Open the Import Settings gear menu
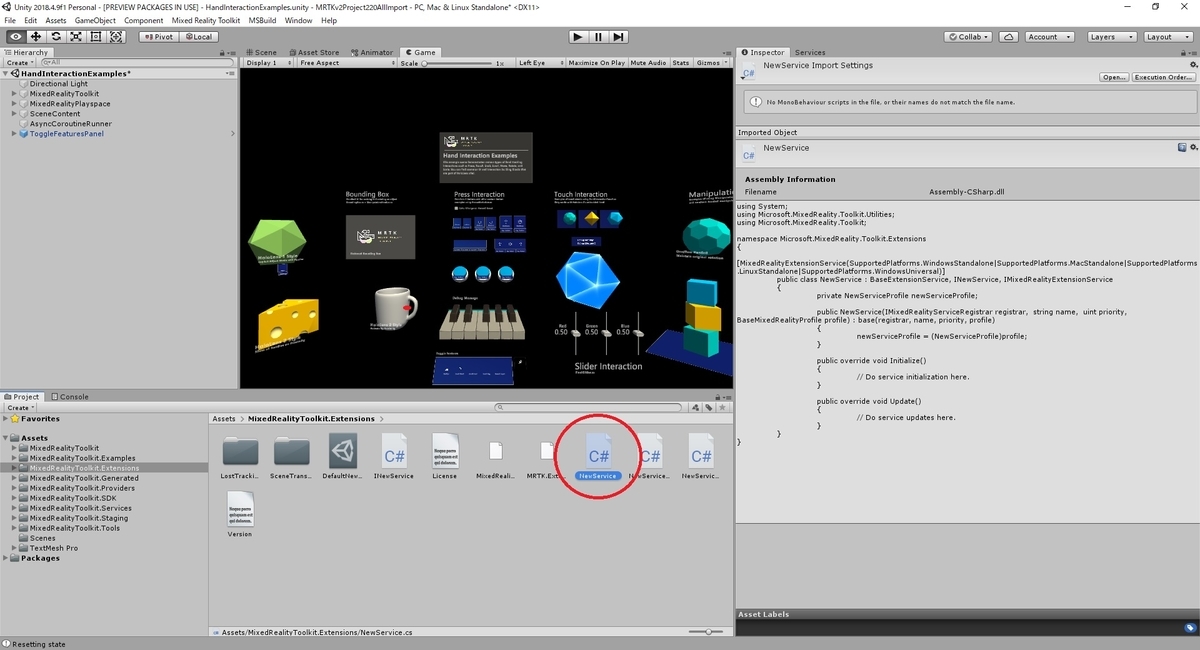The width and height of the screenshot is (1200, 650). pyautogui.click(x=1193, y=65)
